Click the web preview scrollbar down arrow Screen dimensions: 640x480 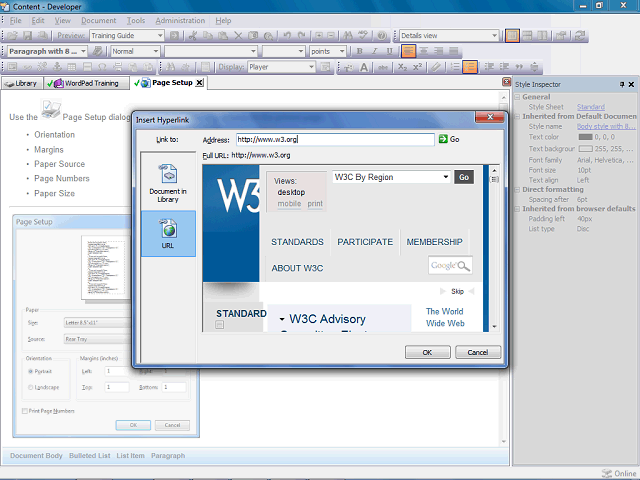point(494,327)
